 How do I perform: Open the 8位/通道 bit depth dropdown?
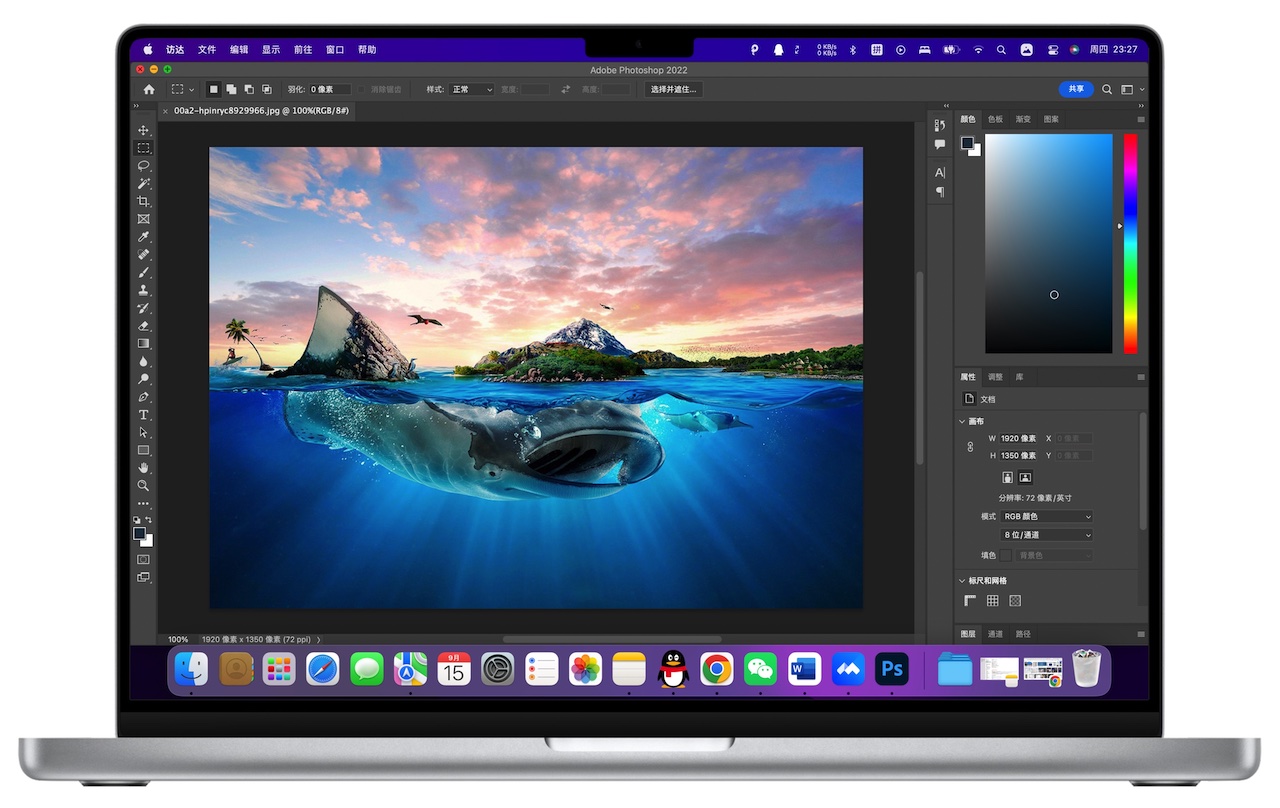pos(1046,535)
